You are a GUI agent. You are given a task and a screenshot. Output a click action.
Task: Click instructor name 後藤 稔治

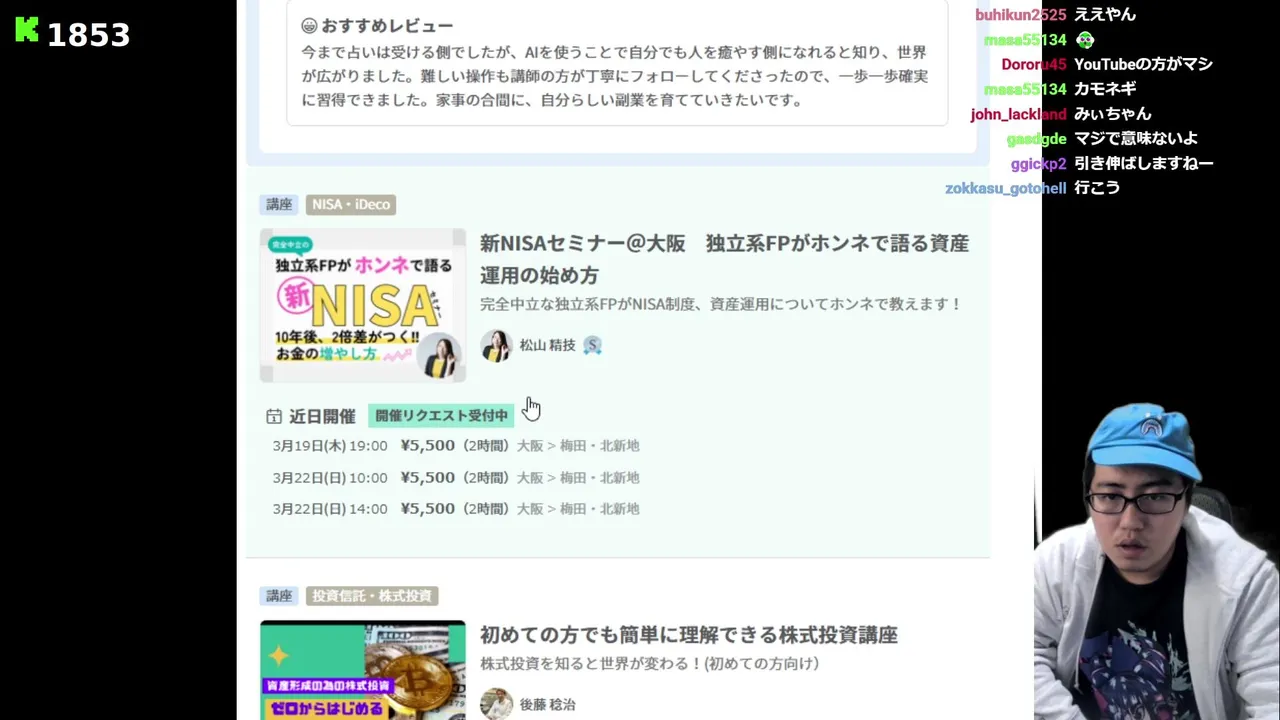point(548,705)
